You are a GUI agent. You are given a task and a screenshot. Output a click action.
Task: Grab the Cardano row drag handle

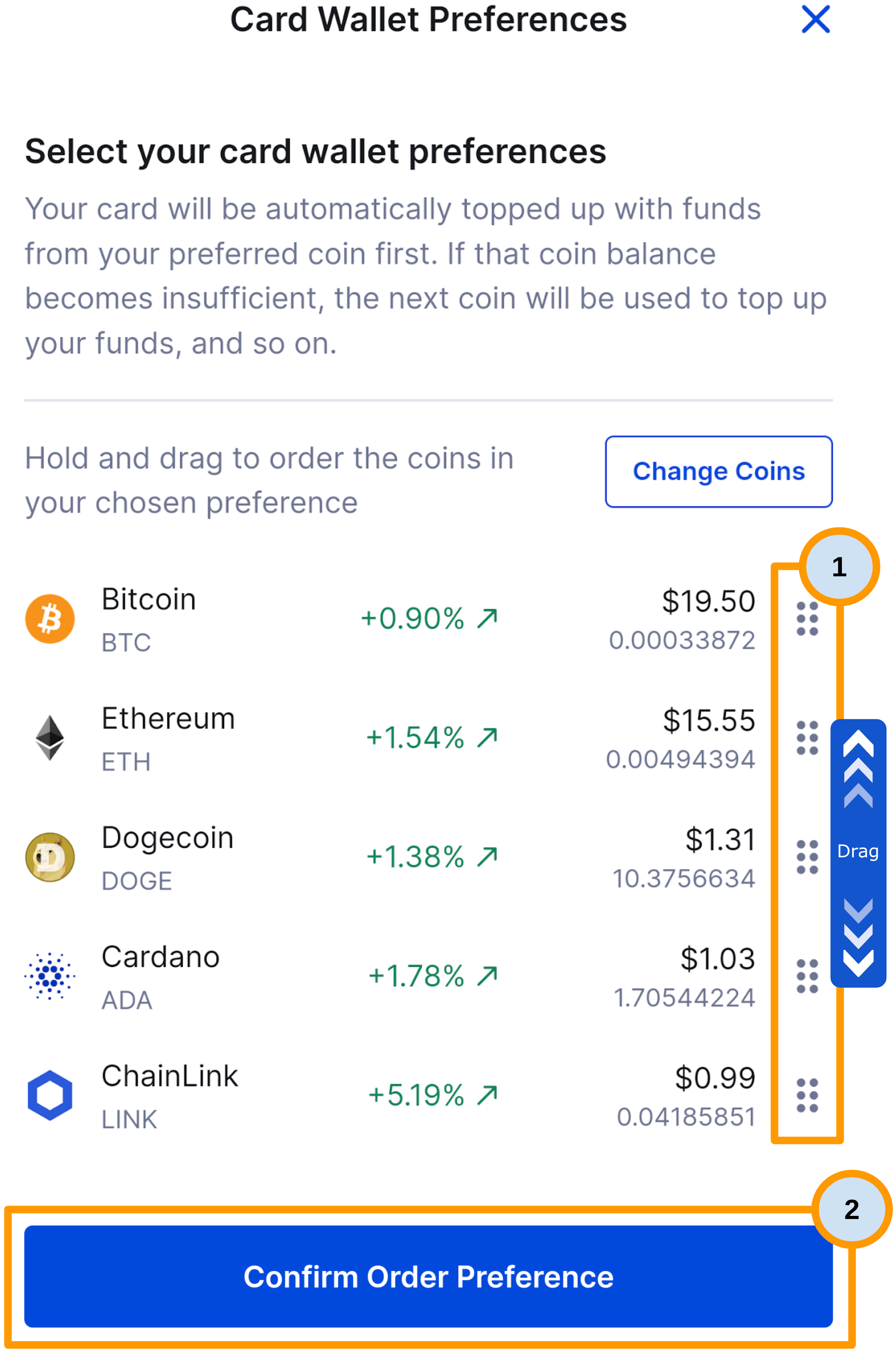point(807,976)
